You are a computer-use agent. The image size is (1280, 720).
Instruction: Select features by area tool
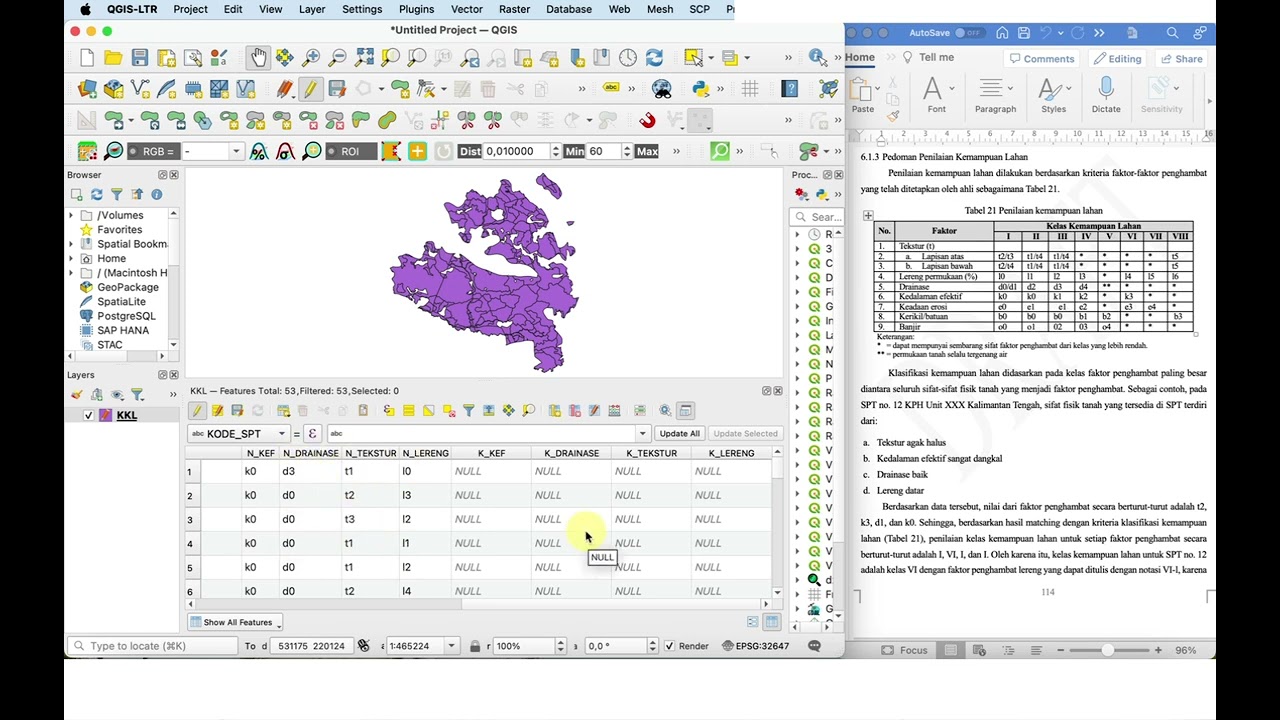[x=693, y=58]
